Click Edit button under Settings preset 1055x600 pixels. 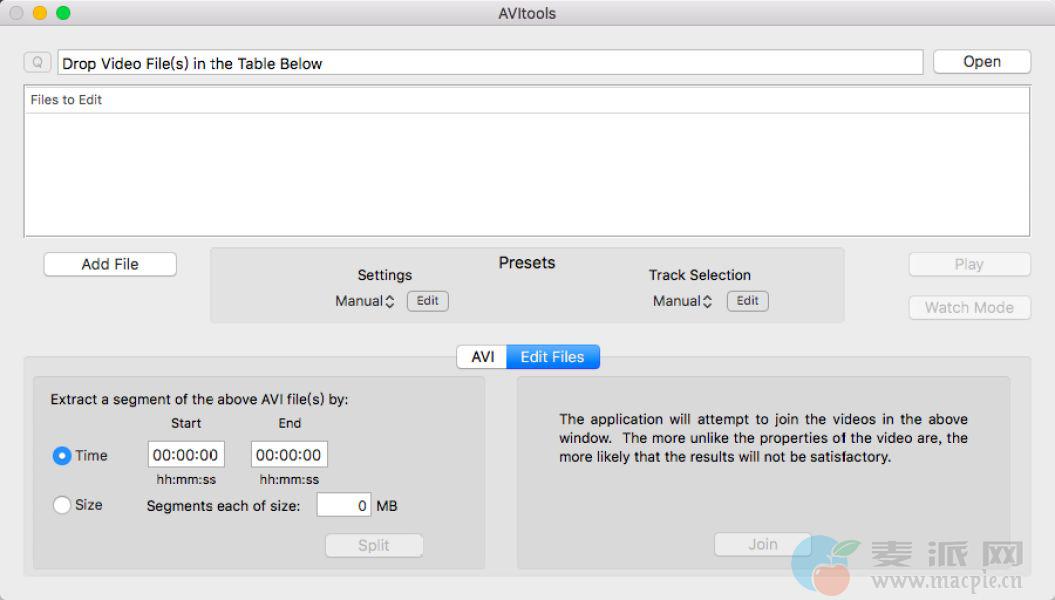click(427, 301)
